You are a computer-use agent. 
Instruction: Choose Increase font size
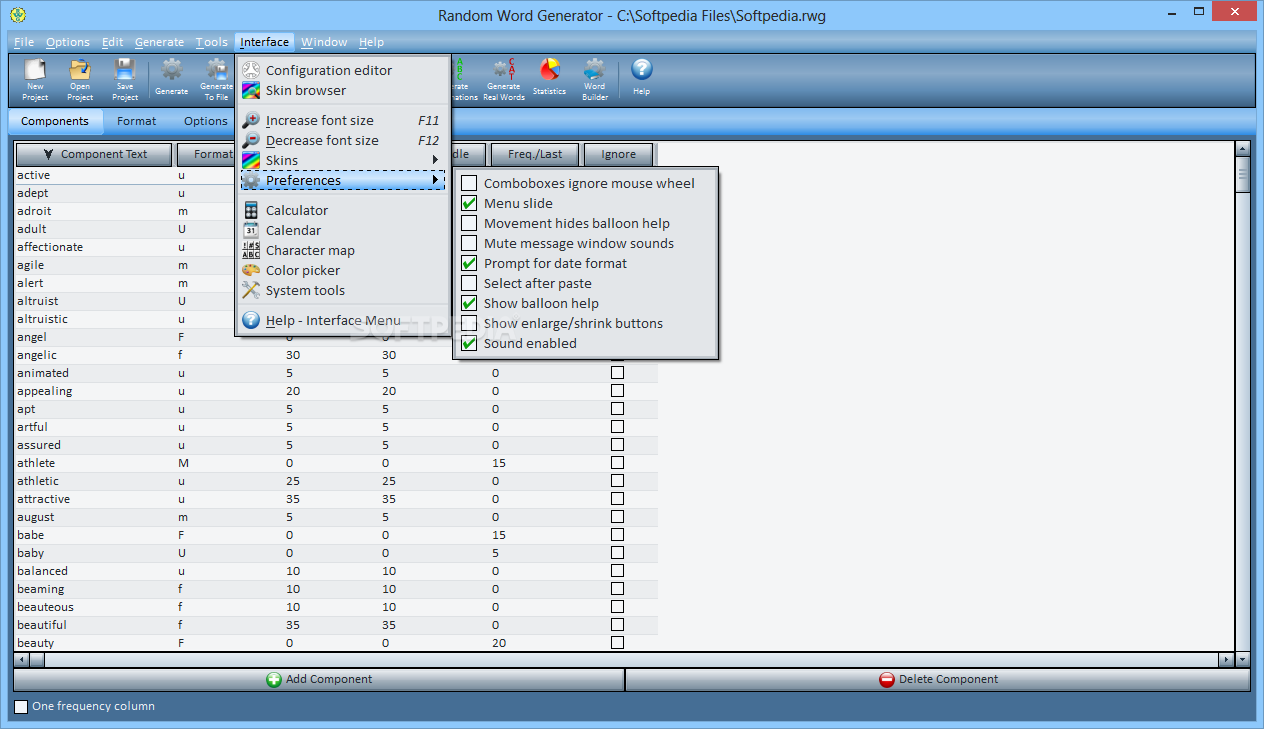[x=343, y=120]
